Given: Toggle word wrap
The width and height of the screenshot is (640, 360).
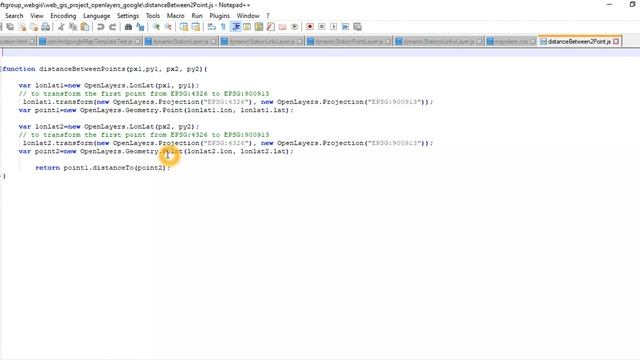Looking at the screenshot, I should [x=211, y=27].
